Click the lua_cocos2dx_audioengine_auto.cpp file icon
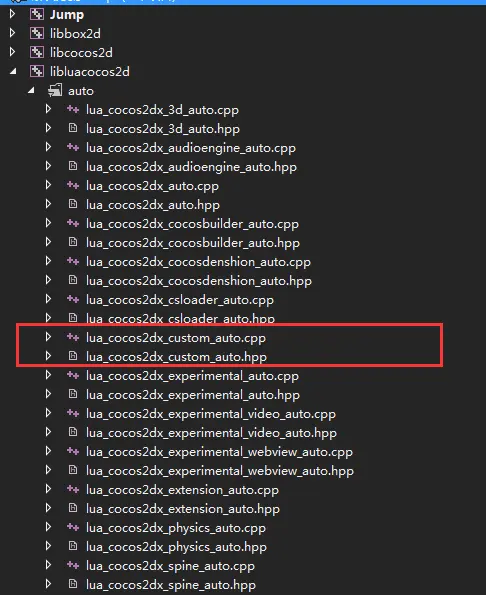The height and width of the screenshot is (595, 486). point(73,147)
